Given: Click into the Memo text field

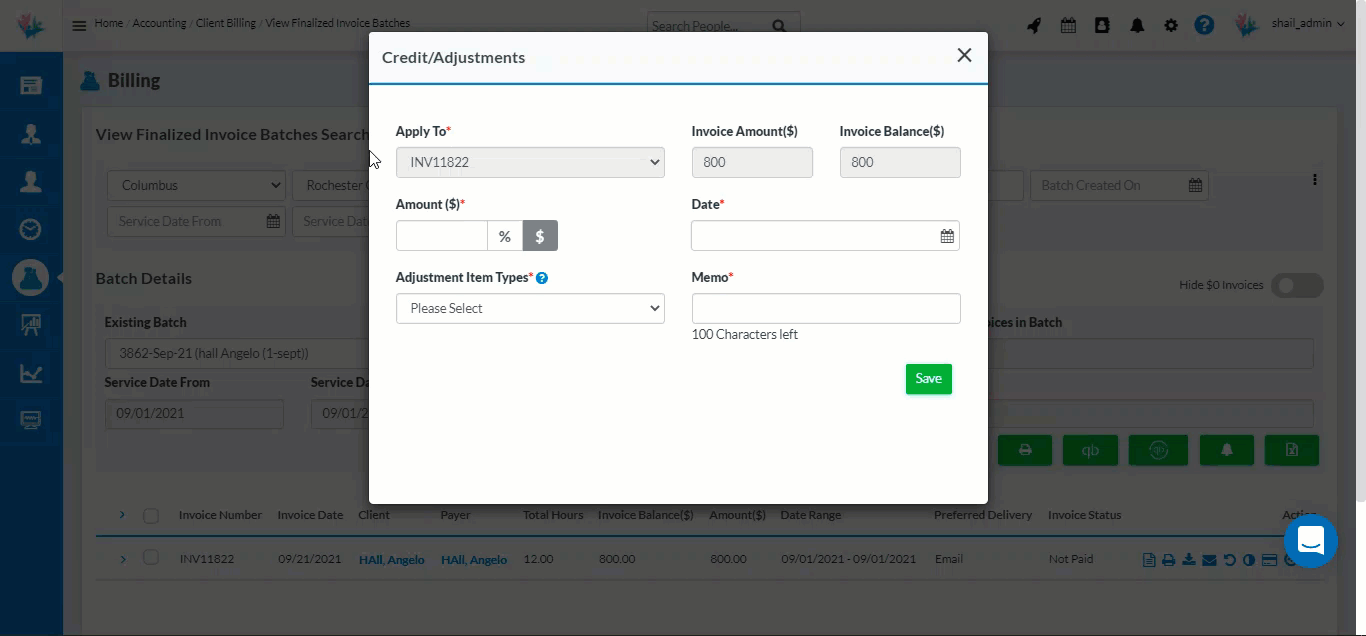Looking at the screenshot, I should (x=826, y=308).
